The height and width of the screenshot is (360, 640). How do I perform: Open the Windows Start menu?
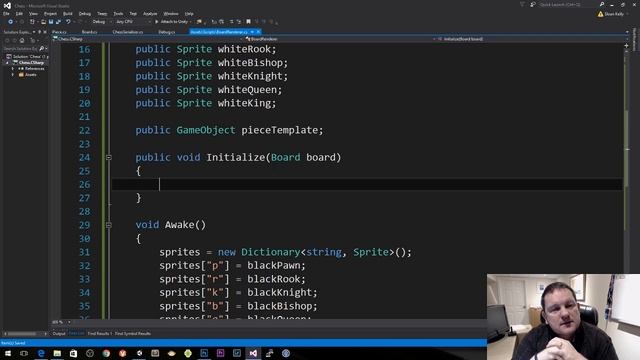pos(8,353)
